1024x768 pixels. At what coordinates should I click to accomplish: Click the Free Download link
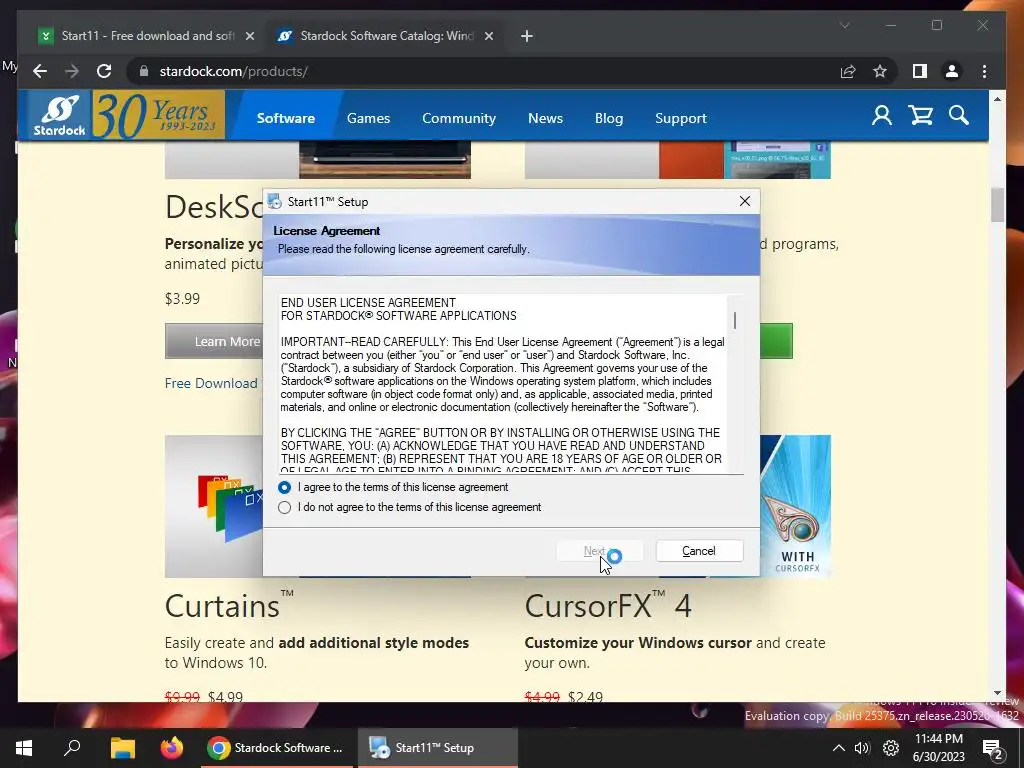[211, 383]
